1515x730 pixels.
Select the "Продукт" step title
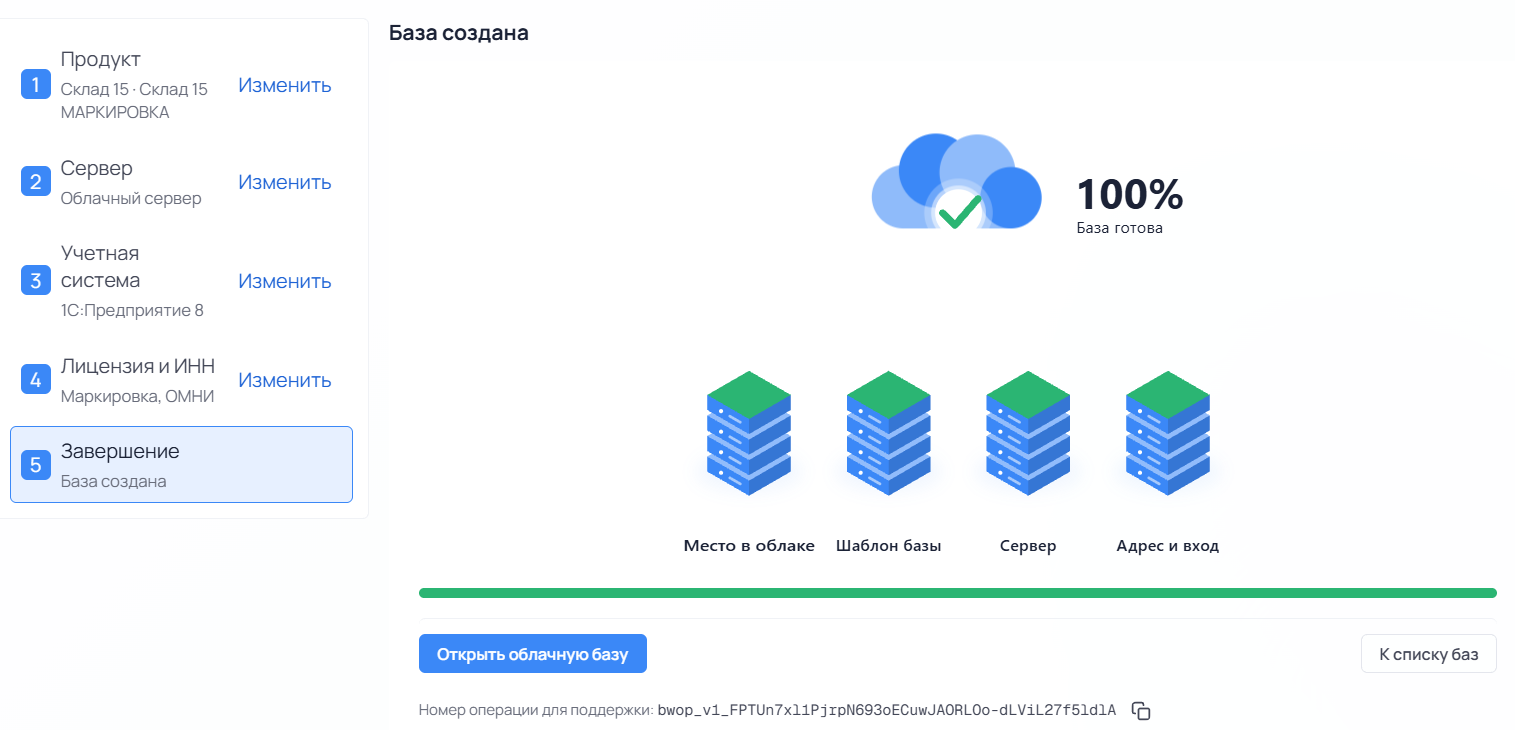101,59
